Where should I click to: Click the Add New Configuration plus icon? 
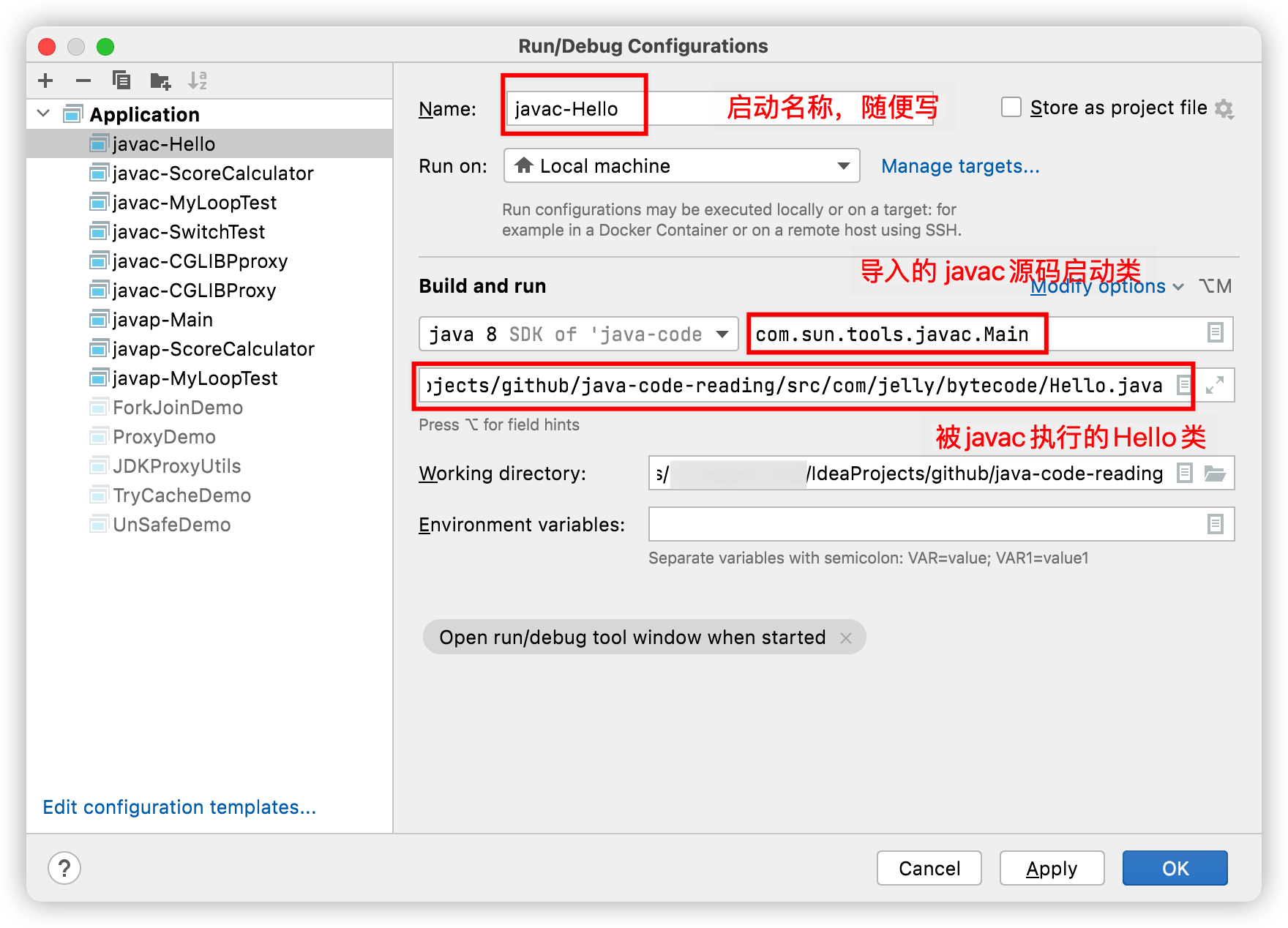pyautogui.click(x=45, y=81)
